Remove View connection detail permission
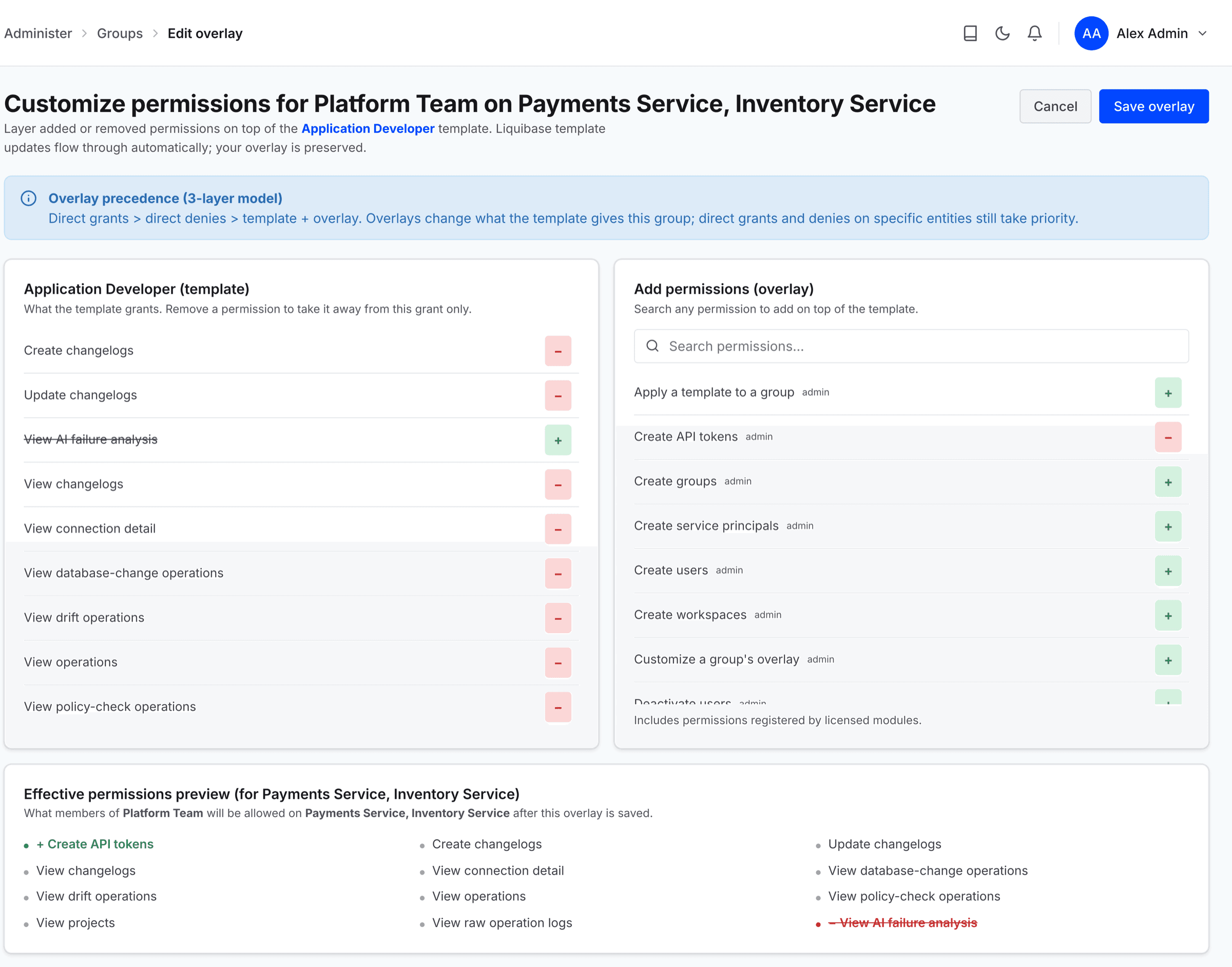 (x=558, y=529)
